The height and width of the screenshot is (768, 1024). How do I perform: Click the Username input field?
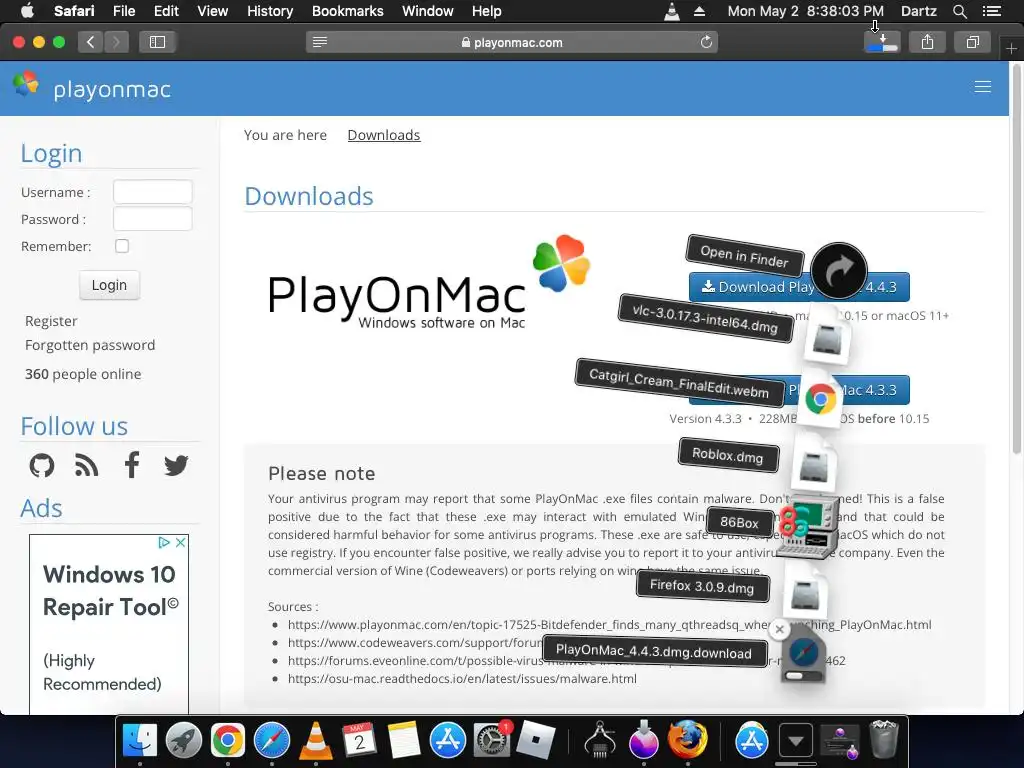tap(153, 192)
